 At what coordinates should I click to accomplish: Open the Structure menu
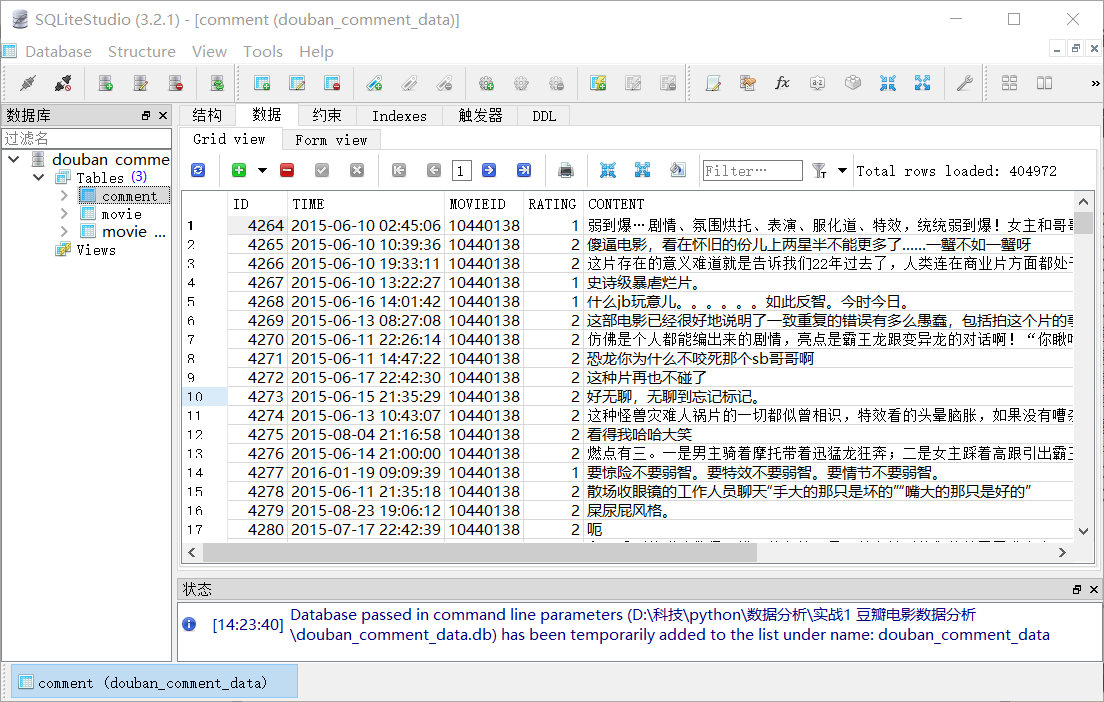pos(142,51)
